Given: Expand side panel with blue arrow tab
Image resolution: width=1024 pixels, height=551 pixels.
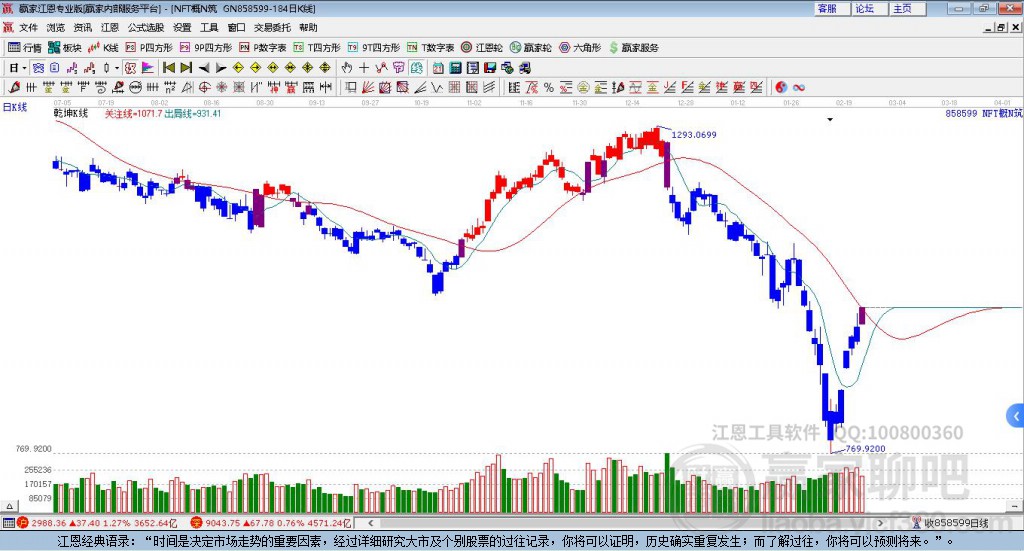Looking at the screenshot, I should [1016, 416].
